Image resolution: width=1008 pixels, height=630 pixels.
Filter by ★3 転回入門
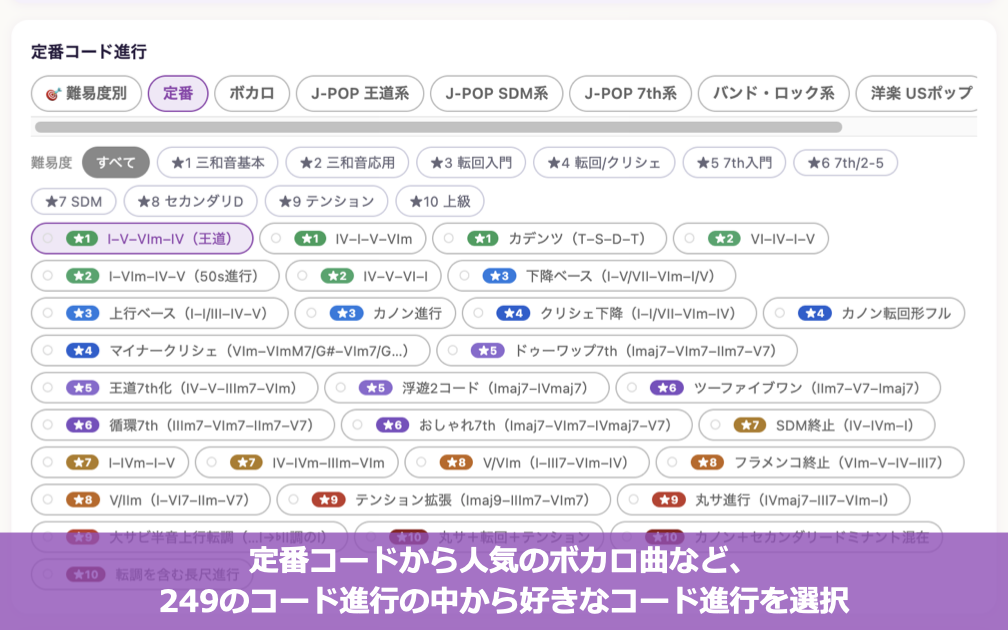(471, 163)
